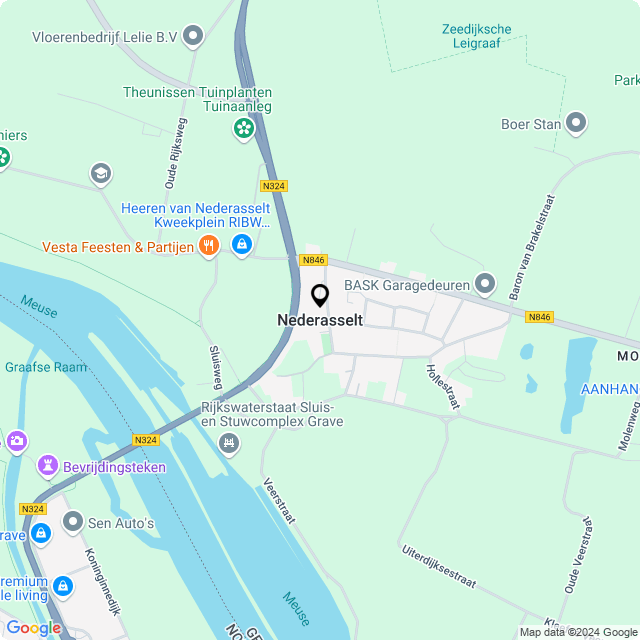Select the Bevrijdingsteken monument icon
This screenshot has height=640, width=640.
(x=48, y=466)
